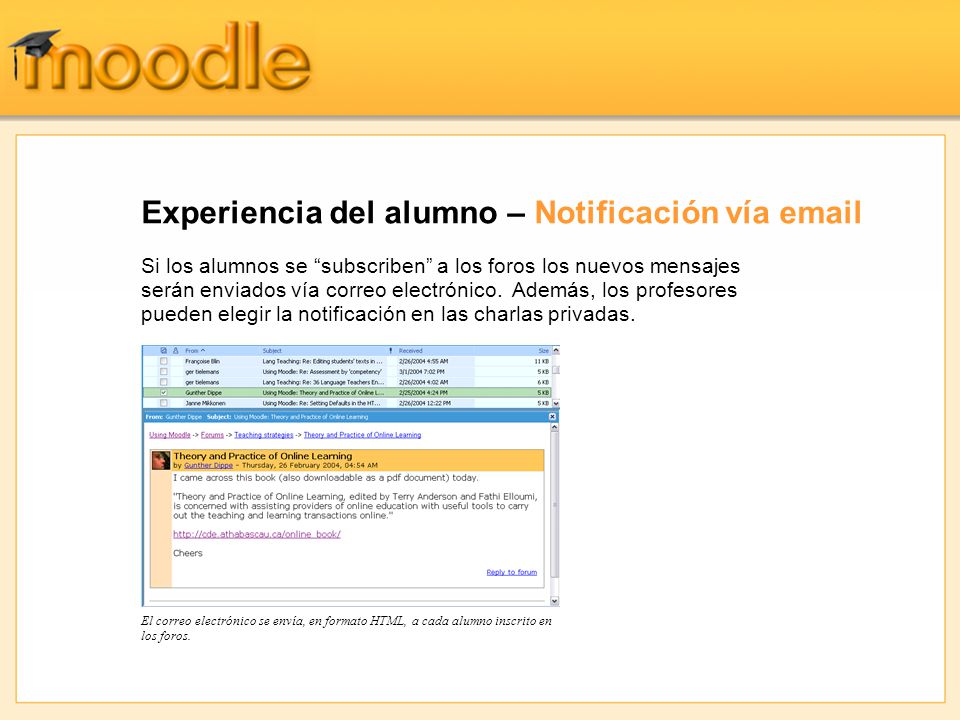Tick the checkbox for ger tielemans 'Assessment' message
Screen dimensions: 960x720
pyautogui.click(x=163, y=372)
